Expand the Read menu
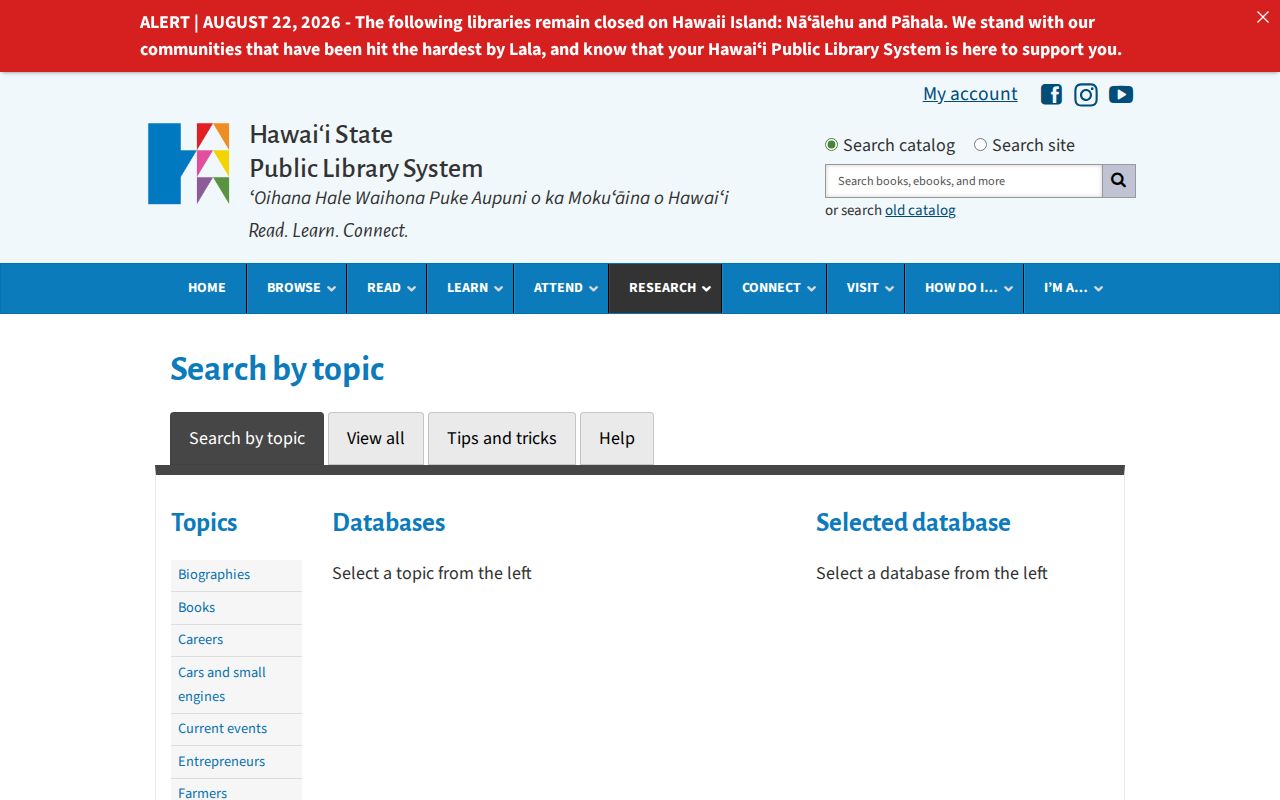 click(x=387, y=288)
